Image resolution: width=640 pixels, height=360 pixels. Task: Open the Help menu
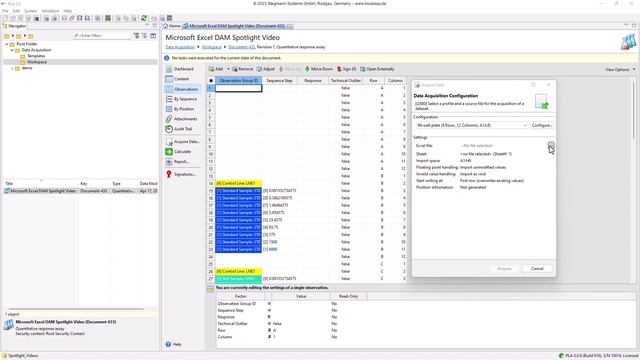click(68, 11)
